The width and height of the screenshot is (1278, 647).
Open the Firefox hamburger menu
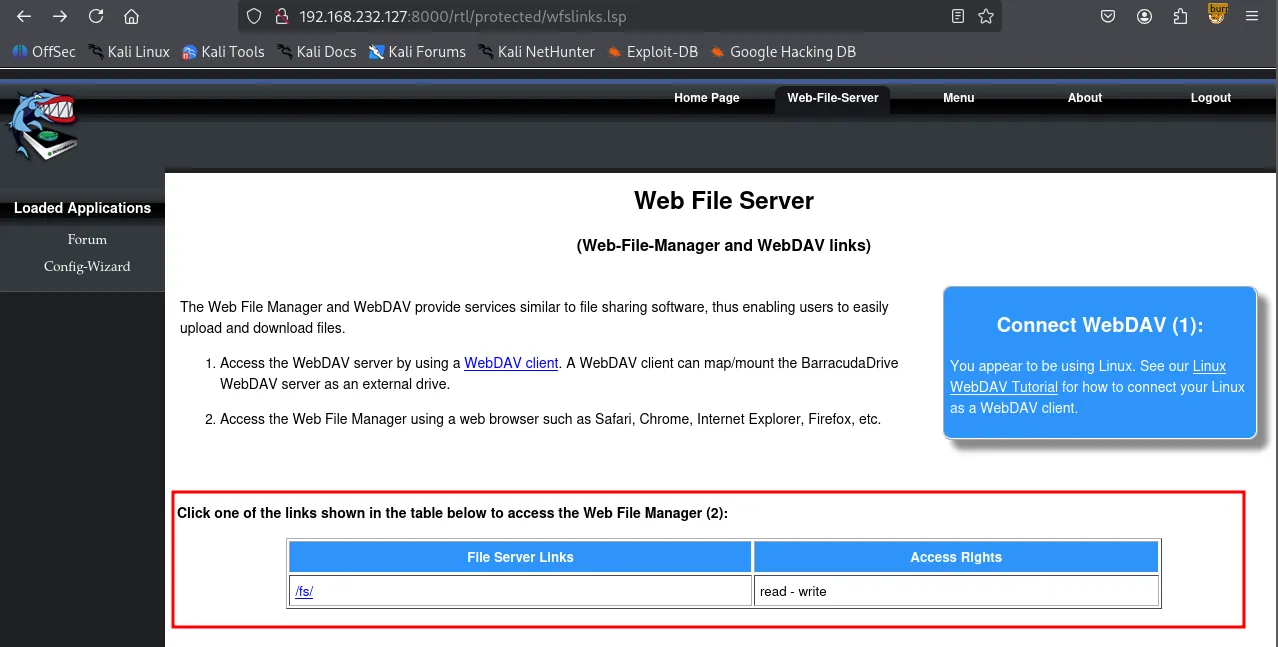click(x=1252, y=16)
